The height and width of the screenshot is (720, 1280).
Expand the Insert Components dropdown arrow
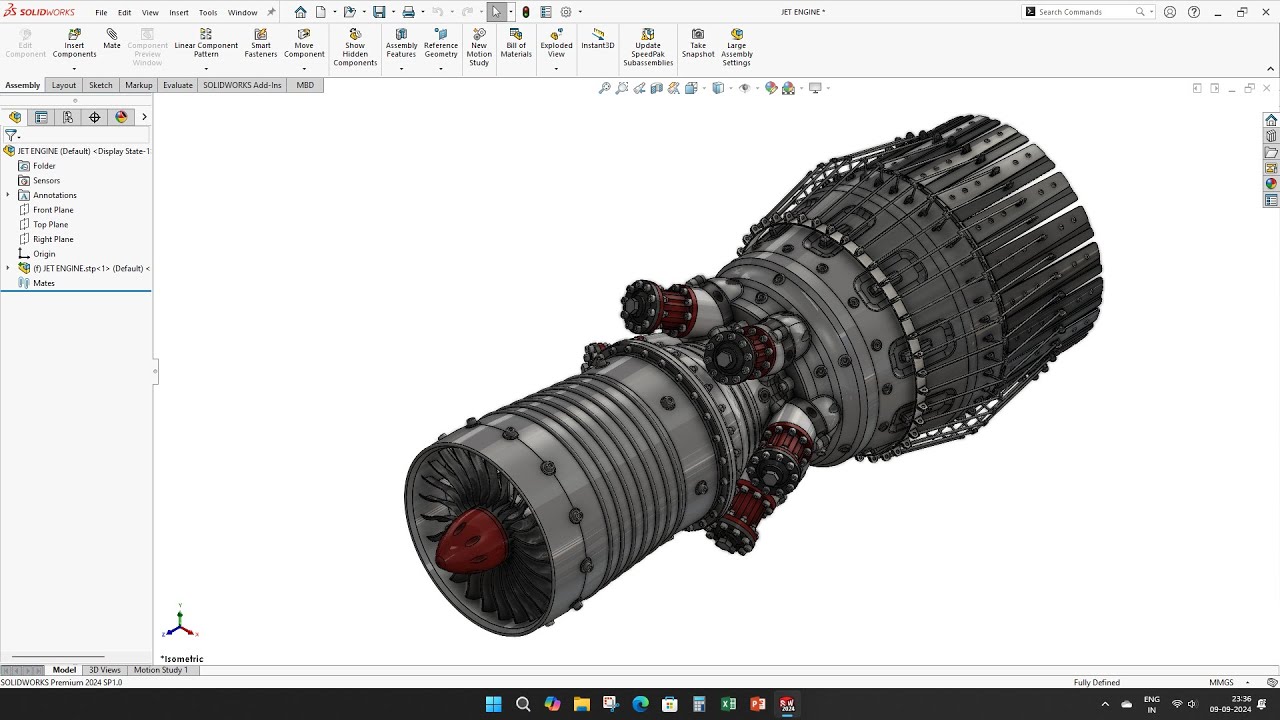tap(74, 68)
